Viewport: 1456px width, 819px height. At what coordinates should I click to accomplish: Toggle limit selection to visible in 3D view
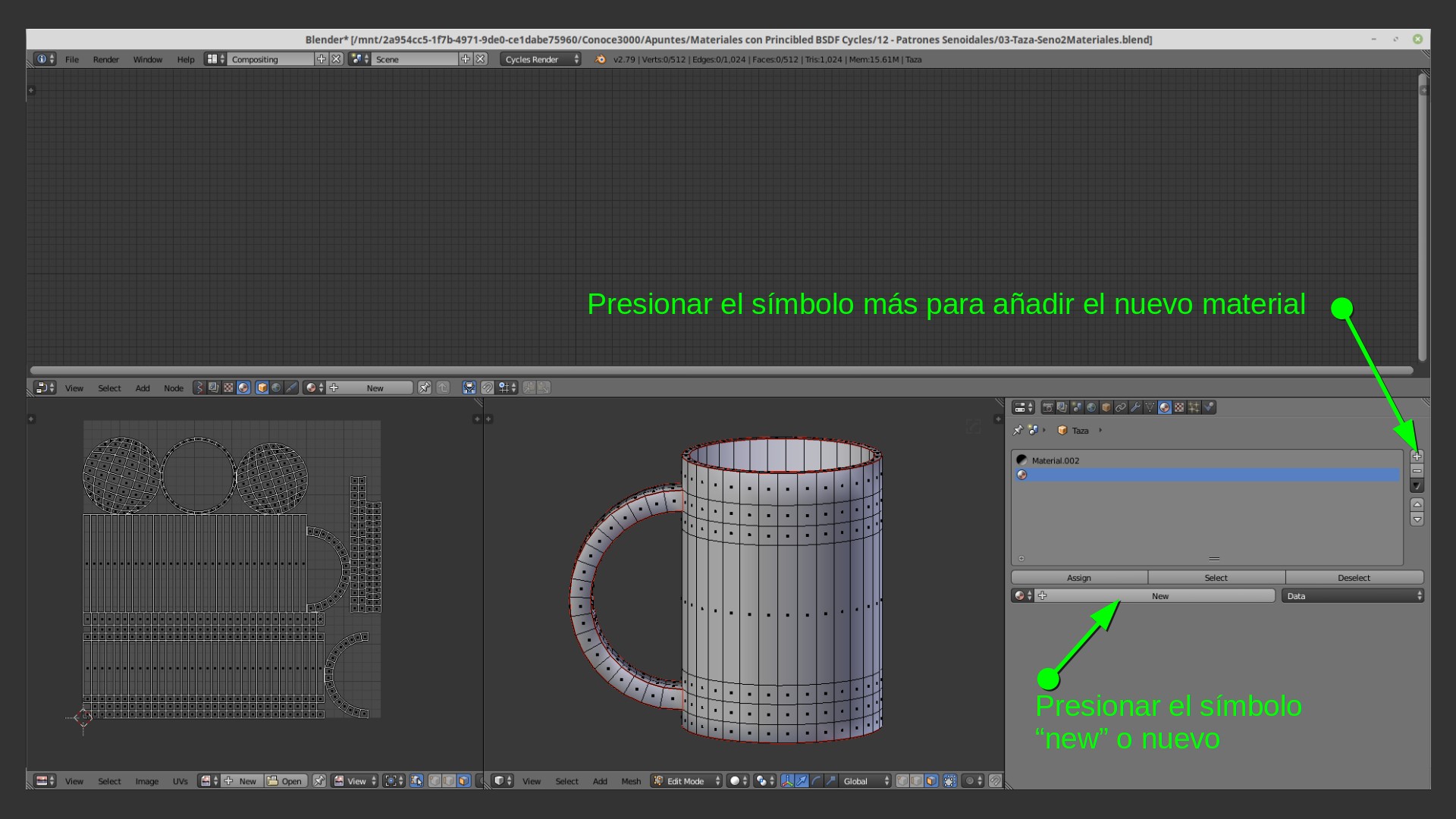pyautogui.click(x=949, y=781)
